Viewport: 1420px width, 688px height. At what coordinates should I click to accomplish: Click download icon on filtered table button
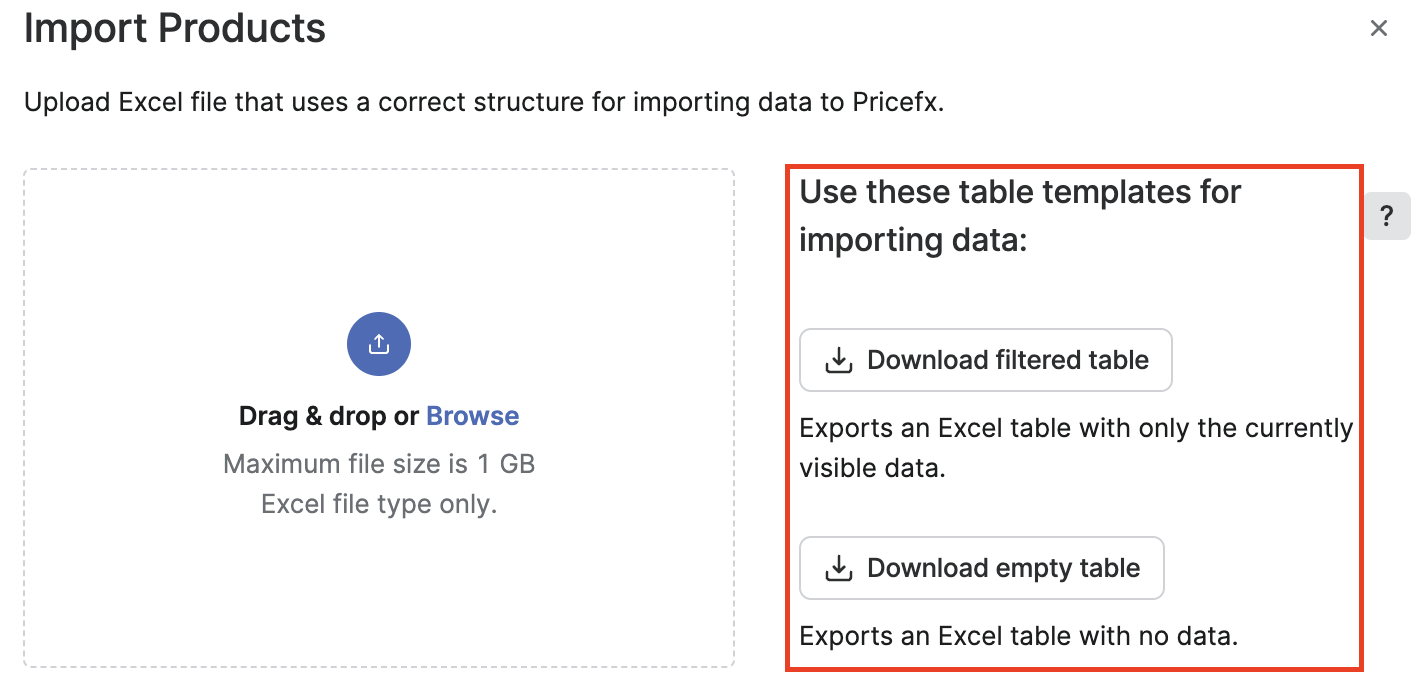pyautogui.click(x=838, y=361)
